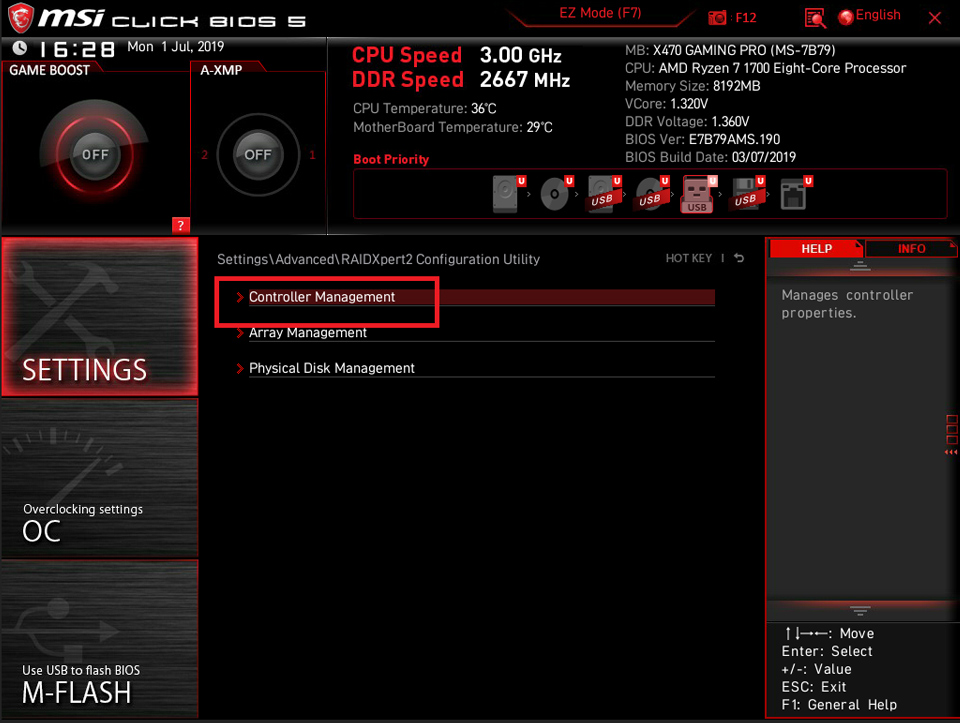Select the CD/DVD boot device icon
Viewport: 960px width, 723px height.
(557, 193)
